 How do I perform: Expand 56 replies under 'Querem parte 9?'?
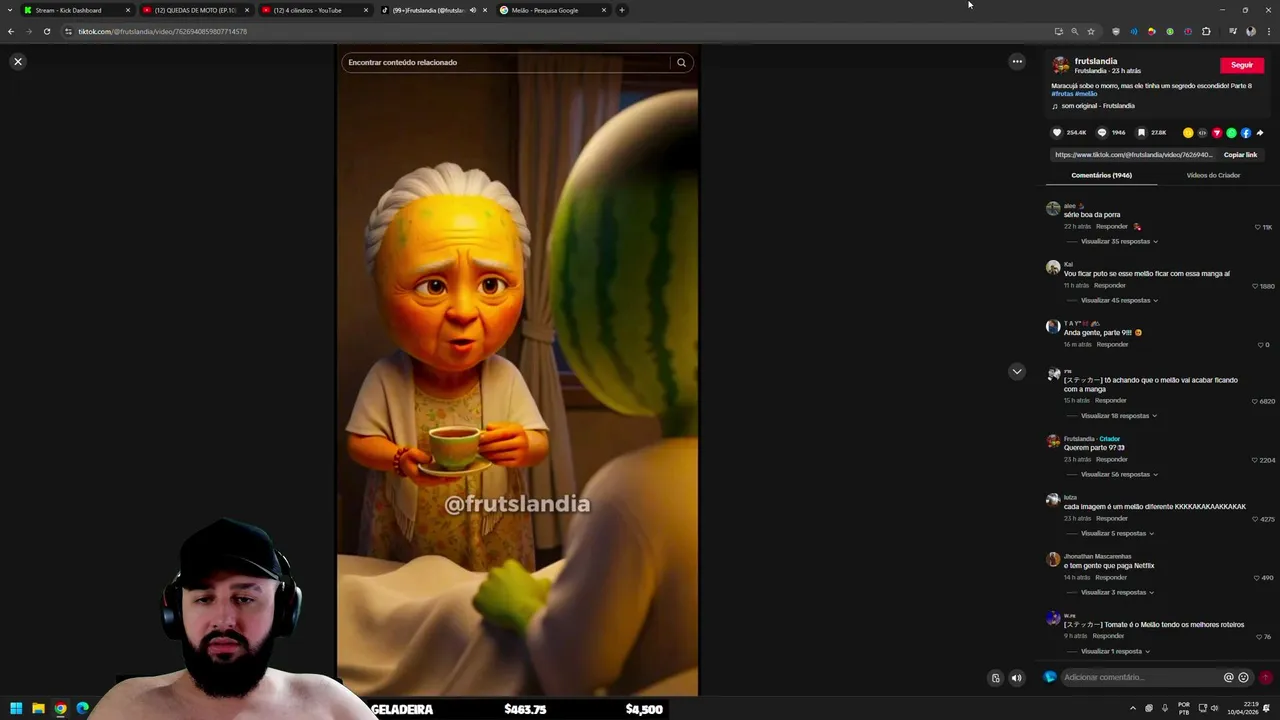(x=1119, y=475)
